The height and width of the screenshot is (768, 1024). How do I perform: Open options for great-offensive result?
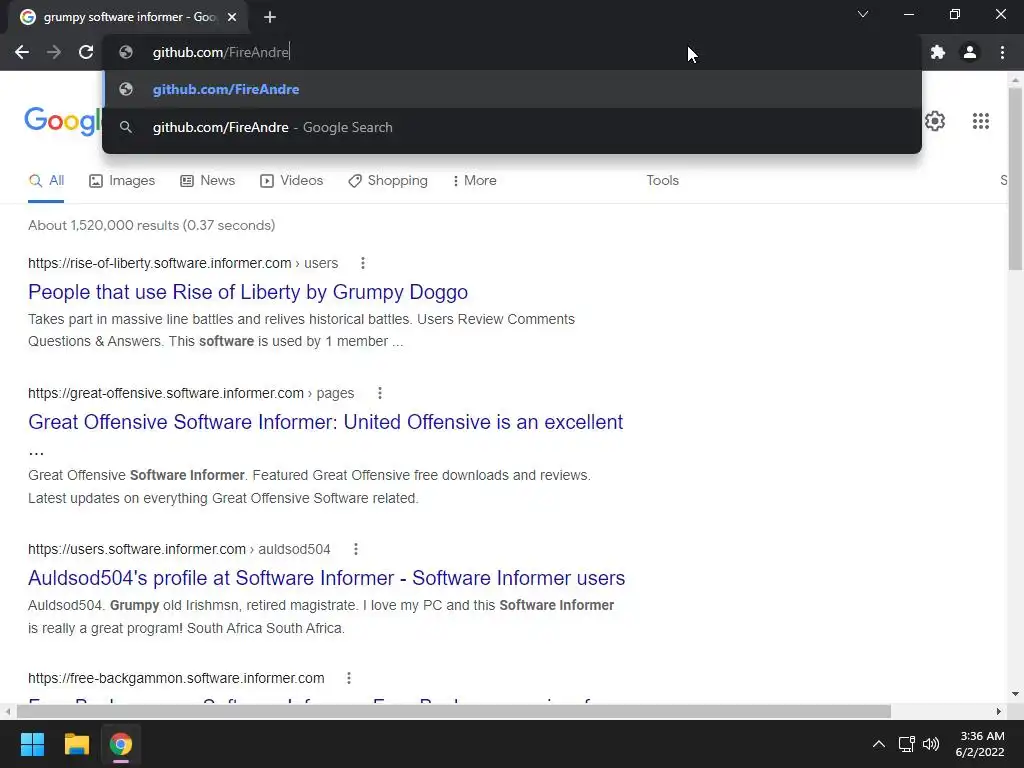click(379, 393)
